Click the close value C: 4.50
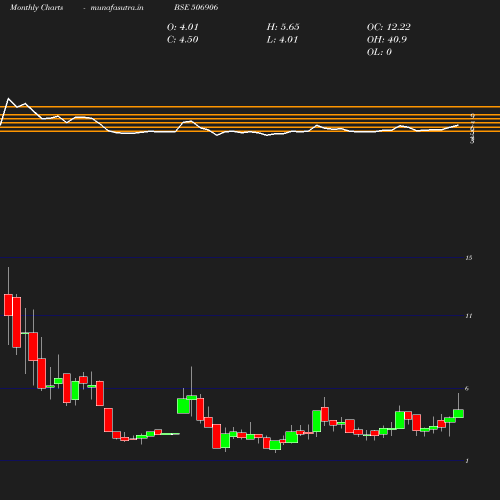The image size is (500, 500). coord(182,40)
